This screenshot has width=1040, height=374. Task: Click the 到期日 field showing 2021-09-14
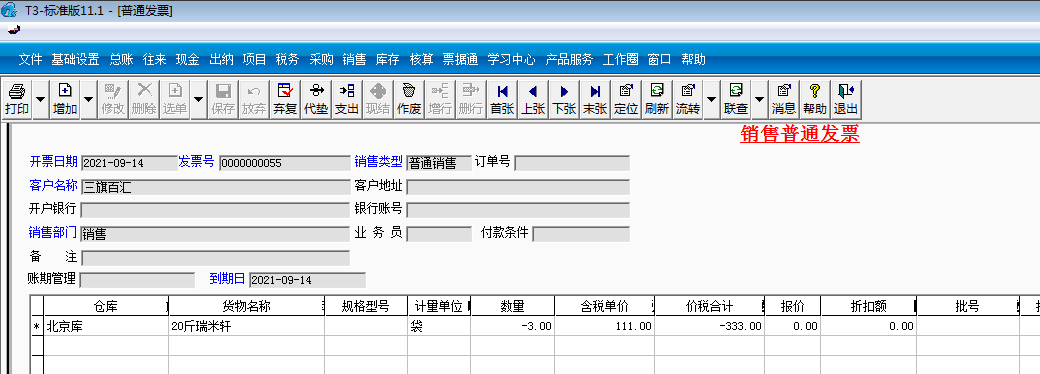point(307,280)
